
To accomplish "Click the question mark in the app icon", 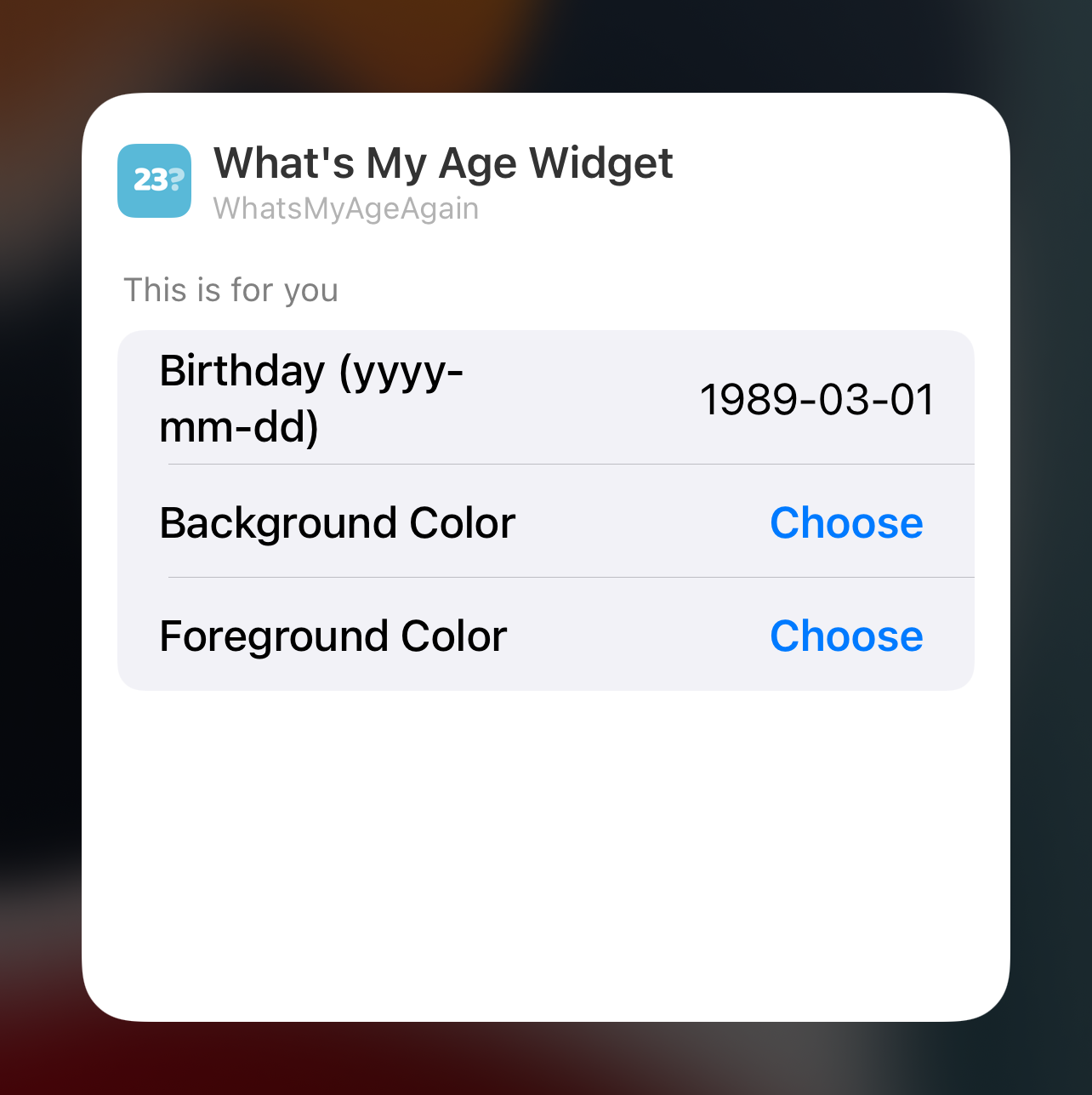I will pyautogui.click(x=174, y=179).
